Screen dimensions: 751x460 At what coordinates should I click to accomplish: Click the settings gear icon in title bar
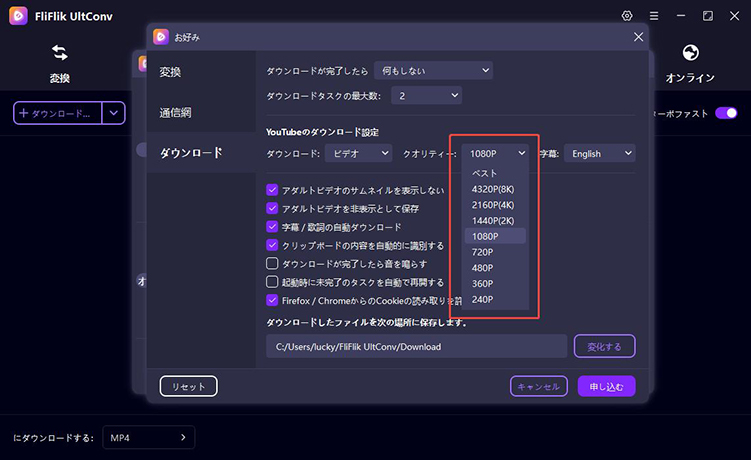coord(655,16)
